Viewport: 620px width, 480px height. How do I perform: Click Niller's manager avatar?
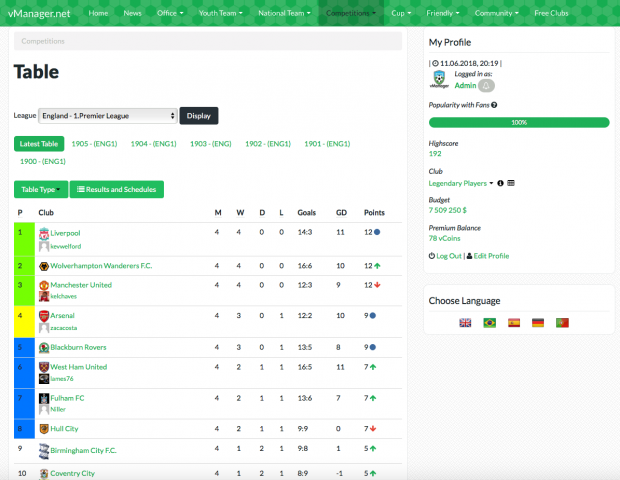point(44,410)
